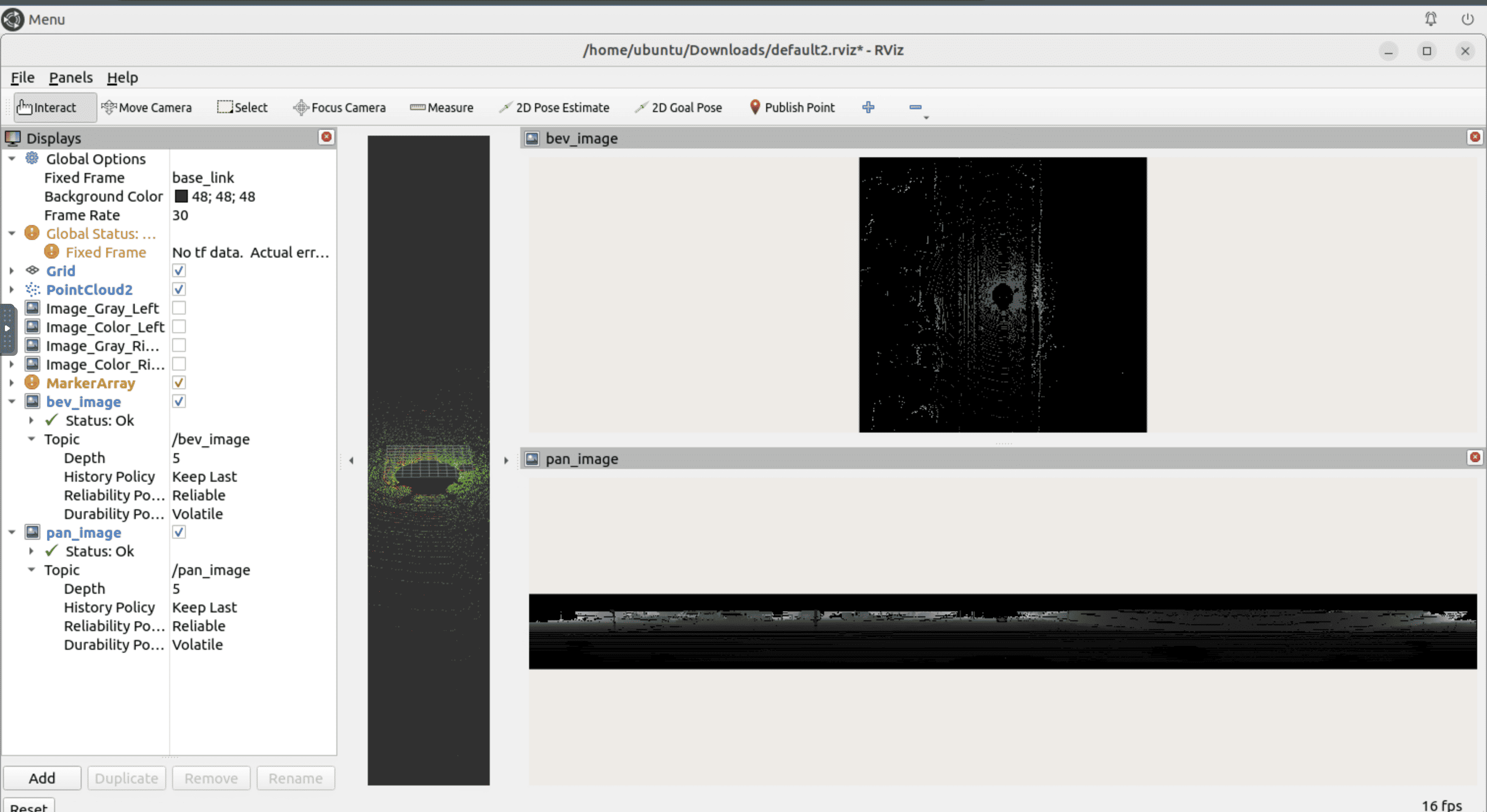1487x812 pixels.
Task: Collapse the Global Options section
Action: coord(11,158)
